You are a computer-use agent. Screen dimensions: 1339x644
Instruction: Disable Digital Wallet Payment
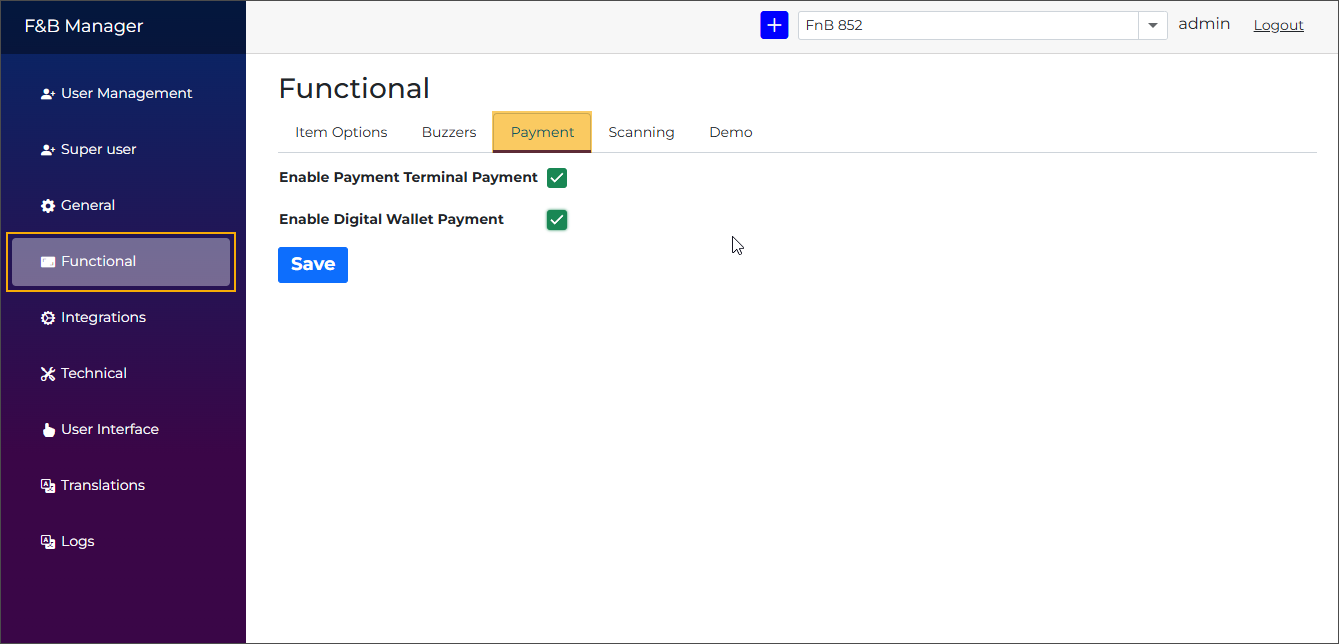point(557,219)
